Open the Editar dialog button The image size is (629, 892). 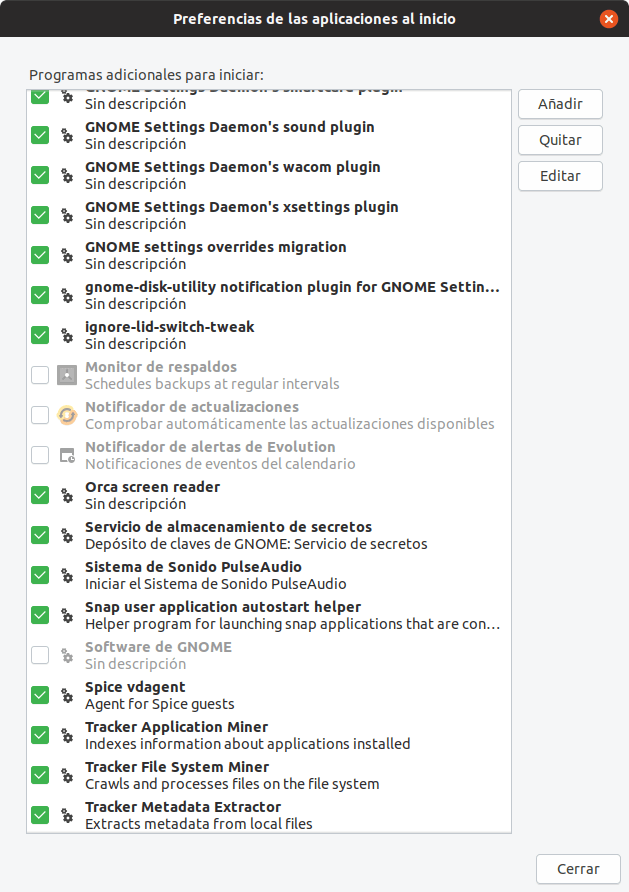[x=560, y=175]
